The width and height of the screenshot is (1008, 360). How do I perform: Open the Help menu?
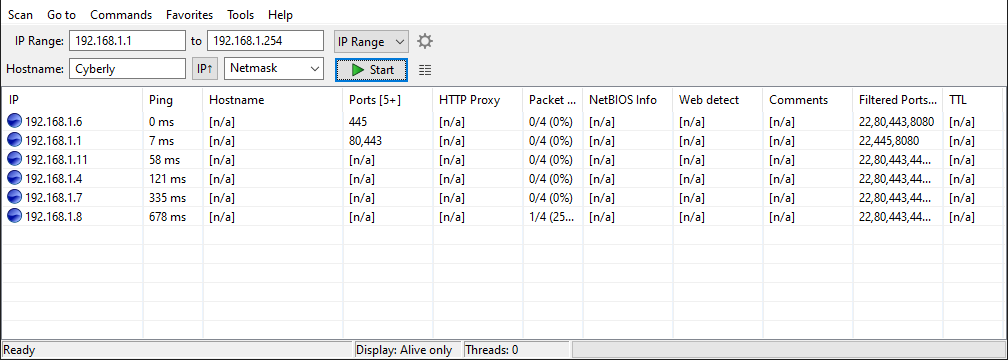pyautogui.click(x=280, y=15)
